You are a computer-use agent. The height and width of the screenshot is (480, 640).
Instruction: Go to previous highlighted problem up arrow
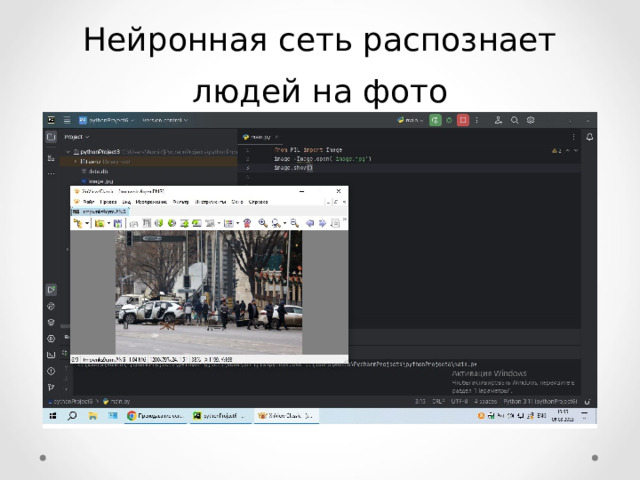(567, 151)
